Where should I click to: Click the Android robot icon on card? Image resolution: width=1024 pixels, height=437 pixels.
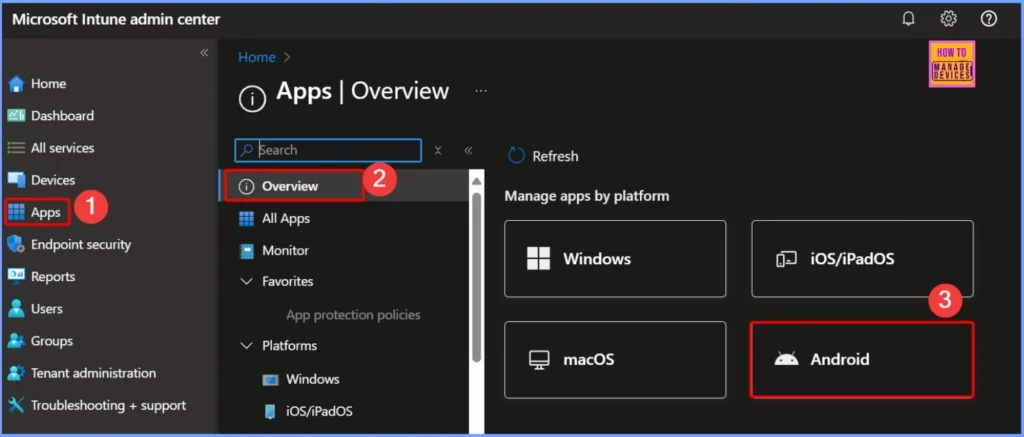click(x=786, y=359)
